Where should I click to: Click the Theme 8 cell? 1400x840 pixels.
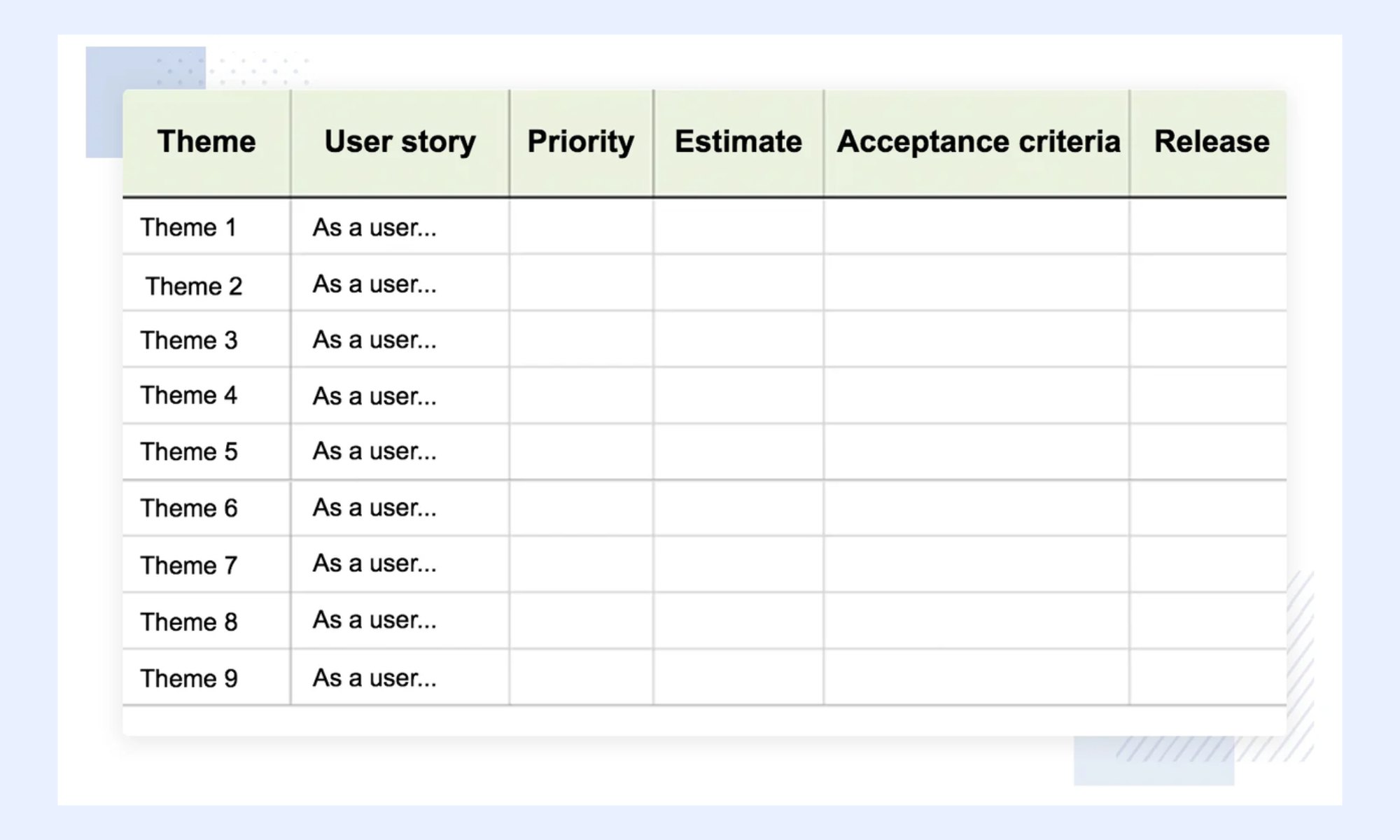(206, 621)
